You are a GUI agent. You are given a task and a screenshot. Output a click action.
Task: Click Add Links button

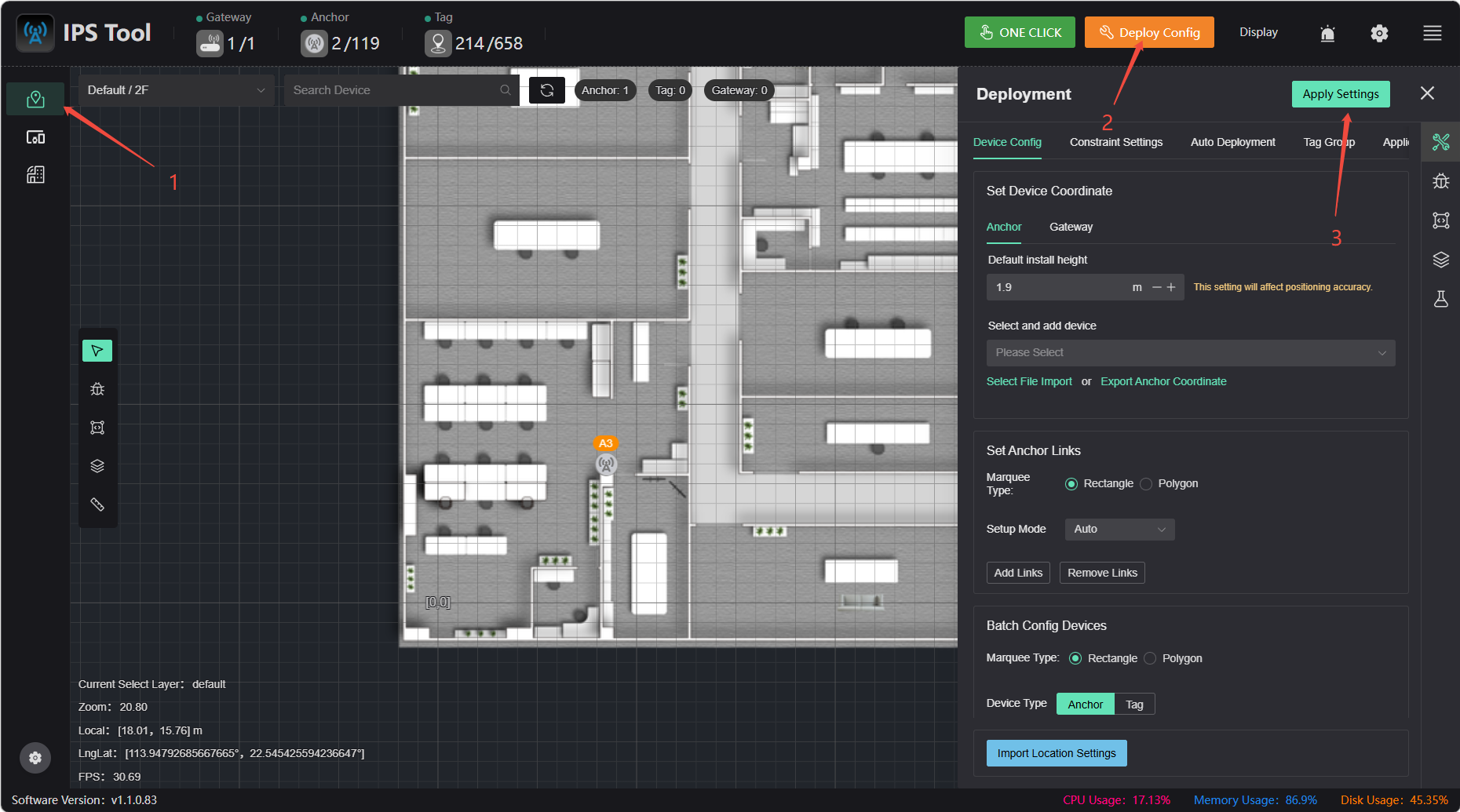(1018, 573)
